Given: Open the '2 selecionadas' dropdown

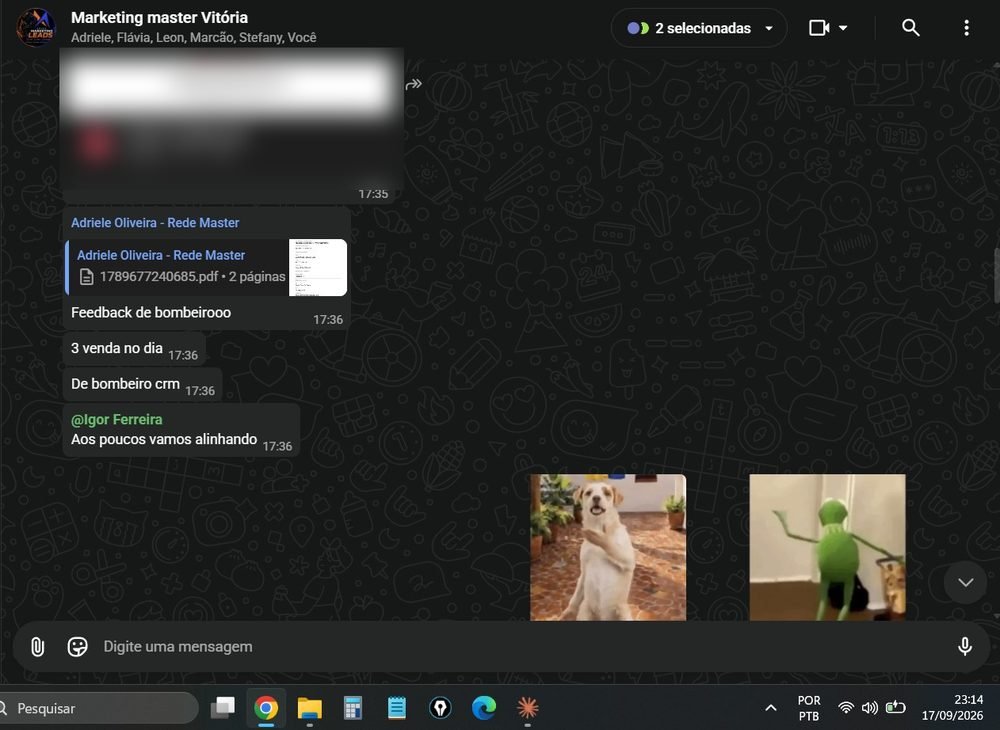Looking at the screenshot, I should click(699, 28).
